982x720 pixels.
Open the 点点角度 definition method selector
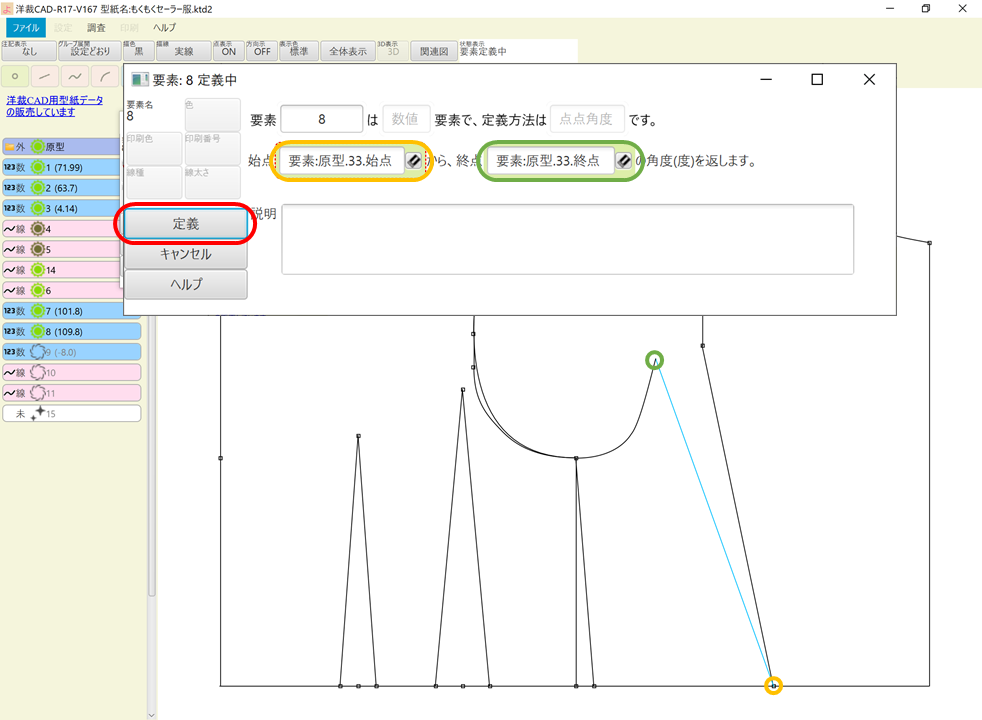click(x=587, y=119)
